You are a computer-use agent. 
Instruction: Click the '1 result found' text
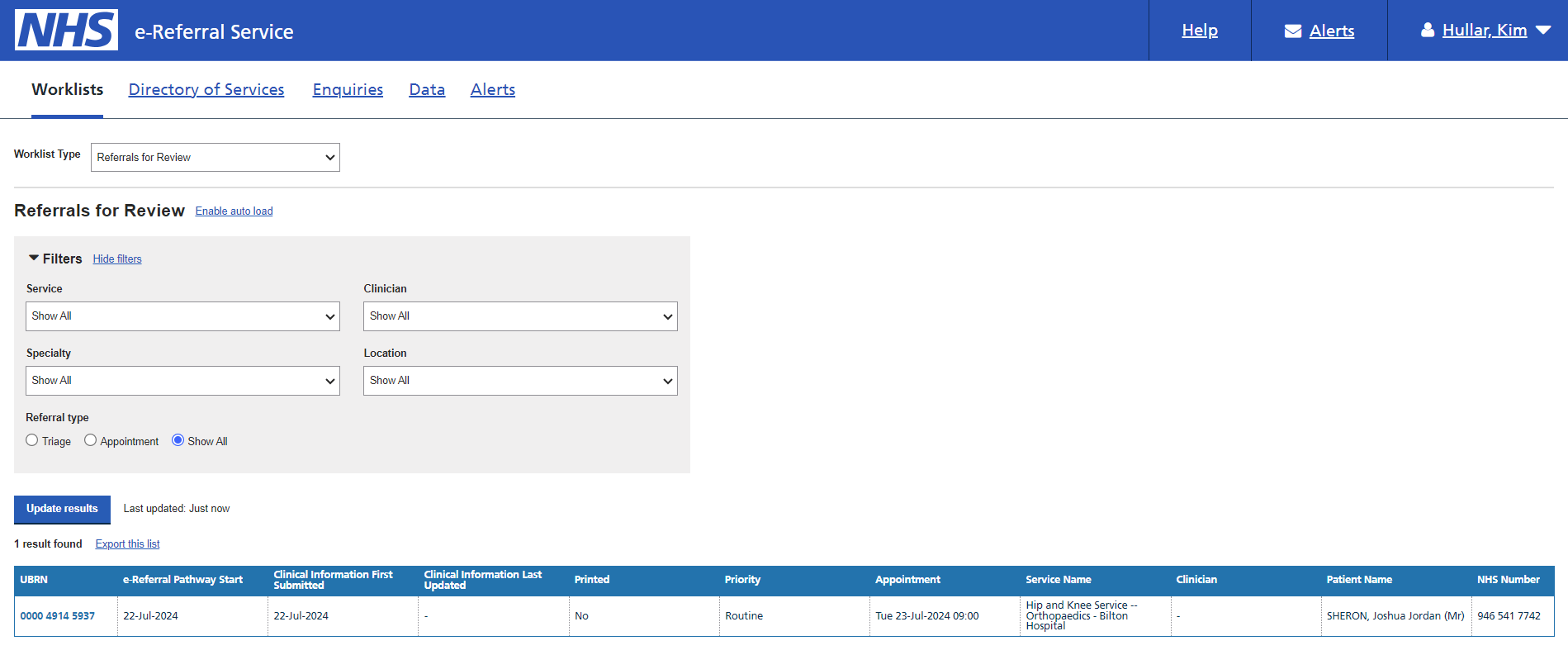coord(48,544)
